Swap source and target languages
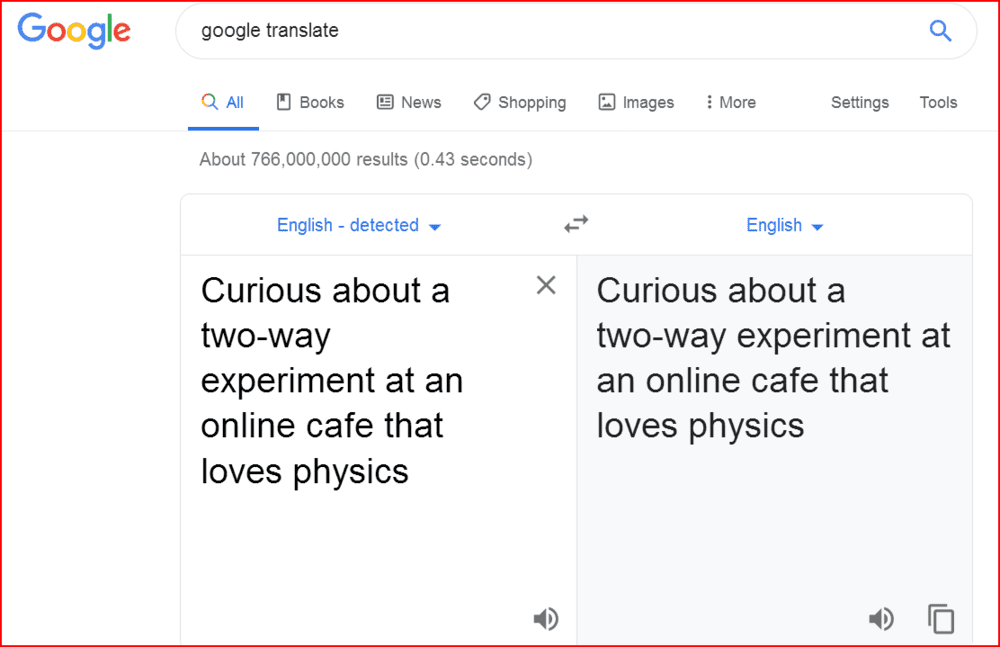1000x647 pixels. click(576, 225)
